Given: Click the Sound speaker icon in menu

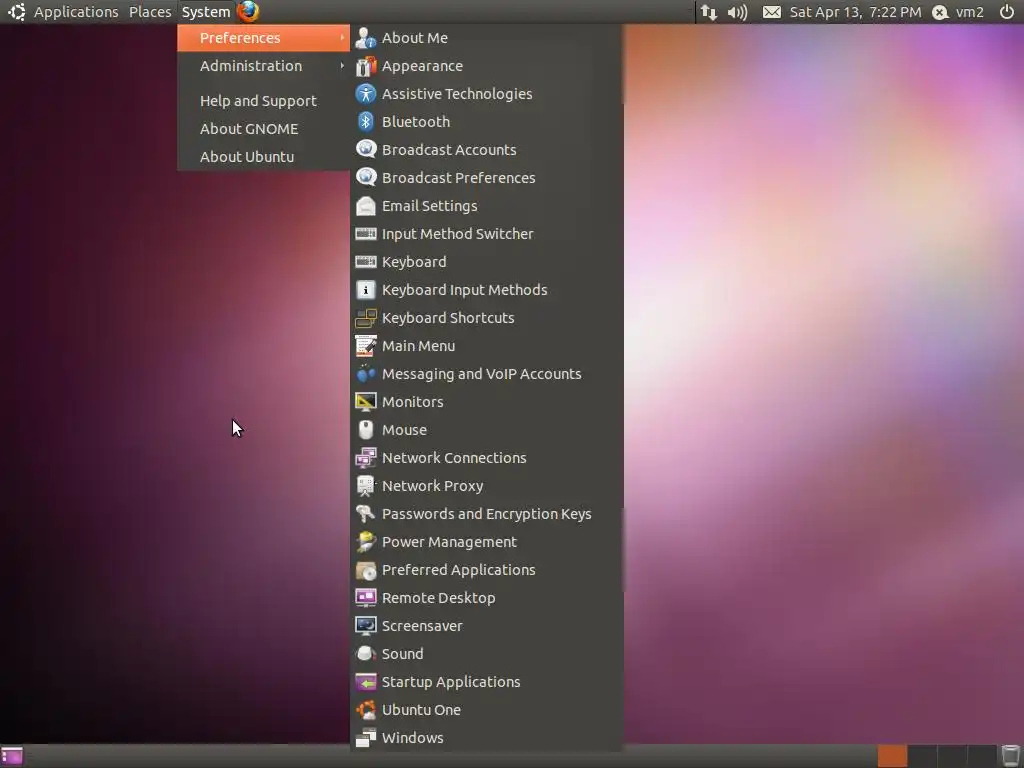Looking at the screenshot, I should (x=366, y=654).
